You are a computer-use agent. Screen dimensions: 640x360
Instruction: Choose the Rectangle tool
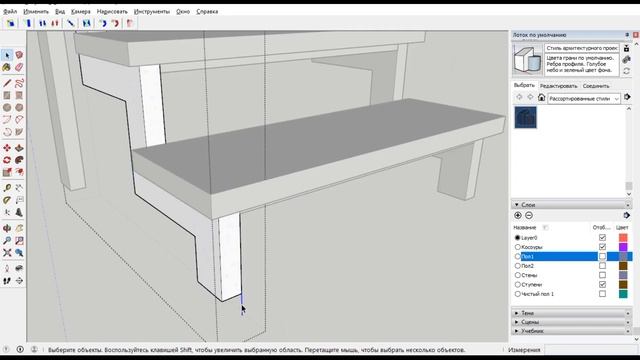[7, 96]
